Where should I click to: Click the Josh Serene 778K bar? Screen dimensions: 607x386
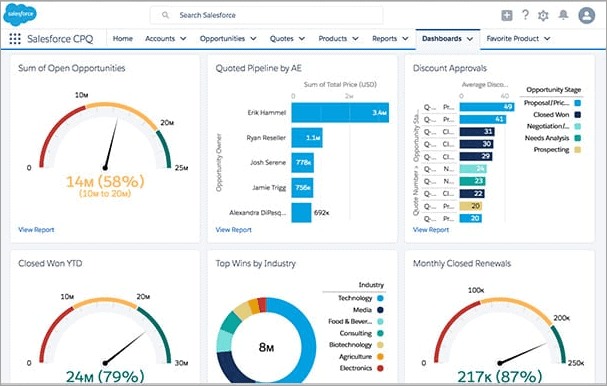302,163
